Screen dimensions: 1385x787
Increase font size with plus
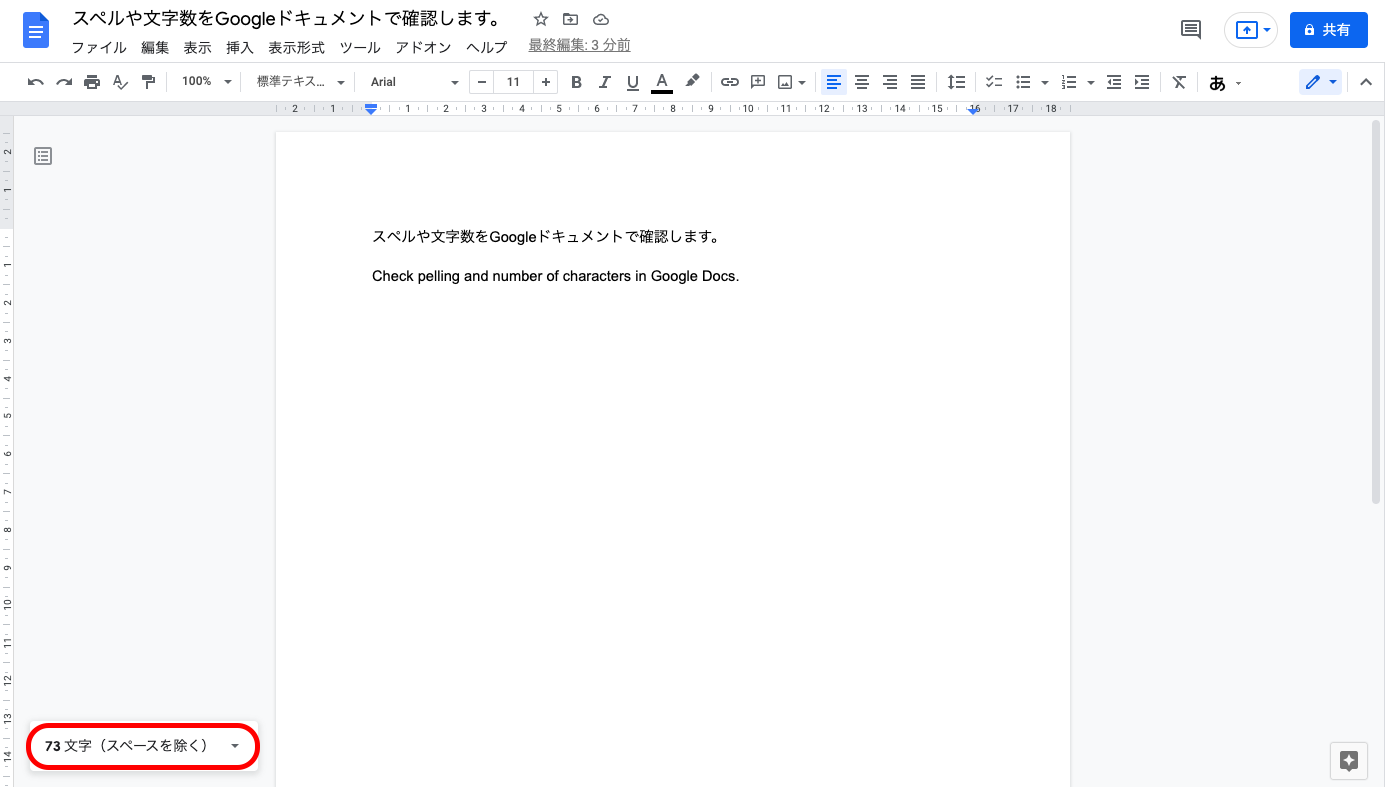[x=545, y=82]
